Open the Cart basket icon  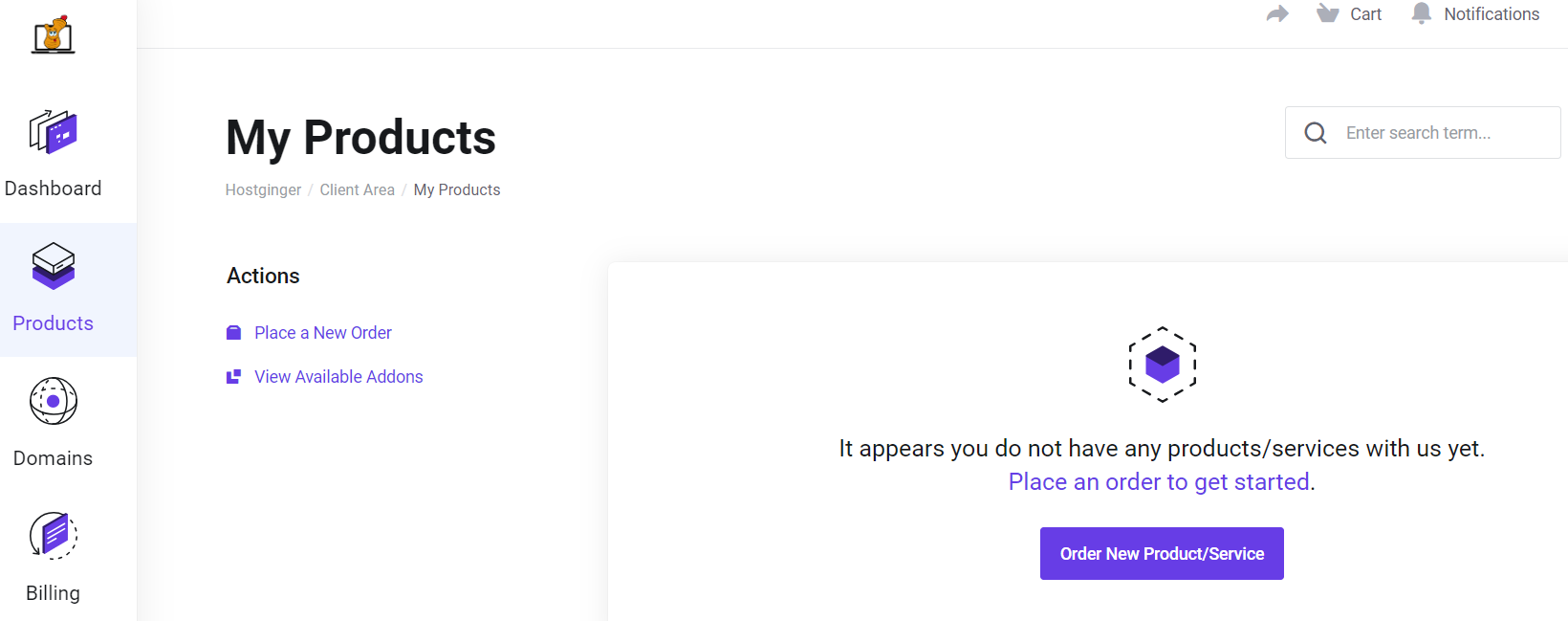tap(1327, 13)
